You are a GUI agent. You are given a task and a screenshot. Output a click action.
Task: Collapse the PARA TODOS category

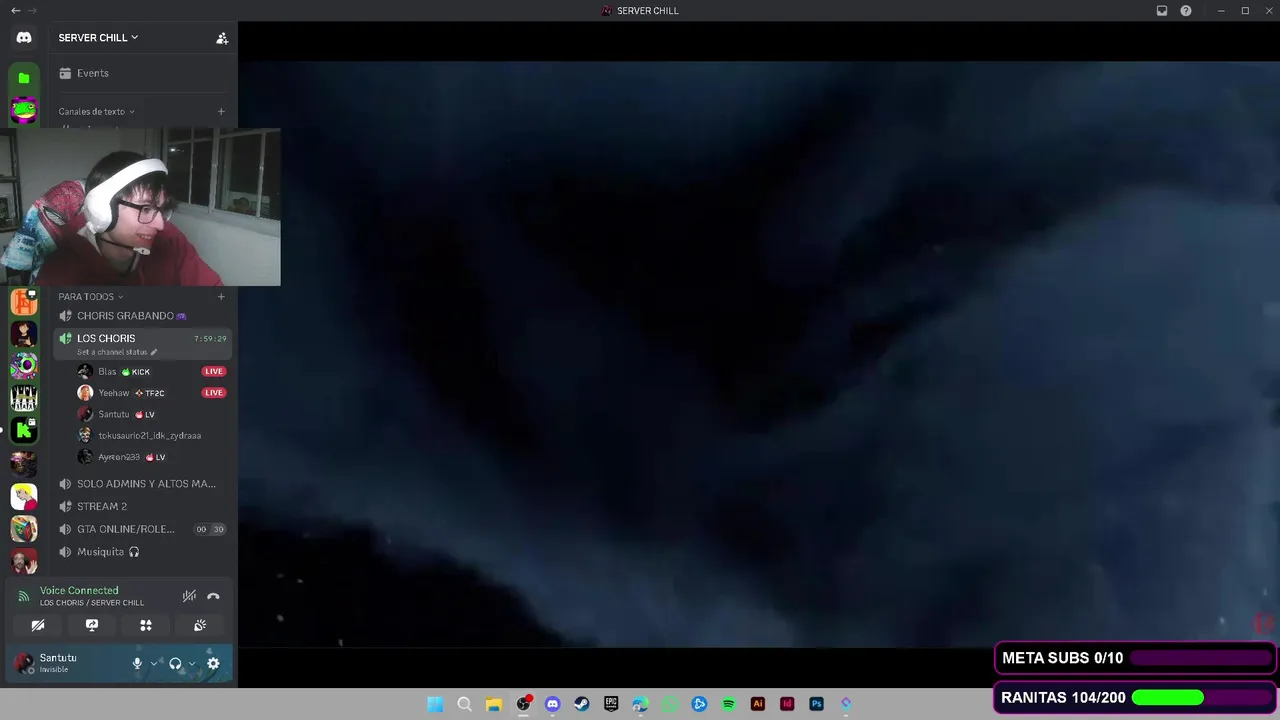(91, 297)
